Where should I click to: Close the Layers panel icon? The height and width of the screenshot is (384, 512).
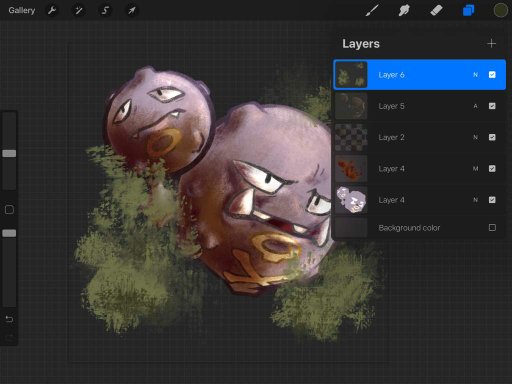click(x=468, y=10)
